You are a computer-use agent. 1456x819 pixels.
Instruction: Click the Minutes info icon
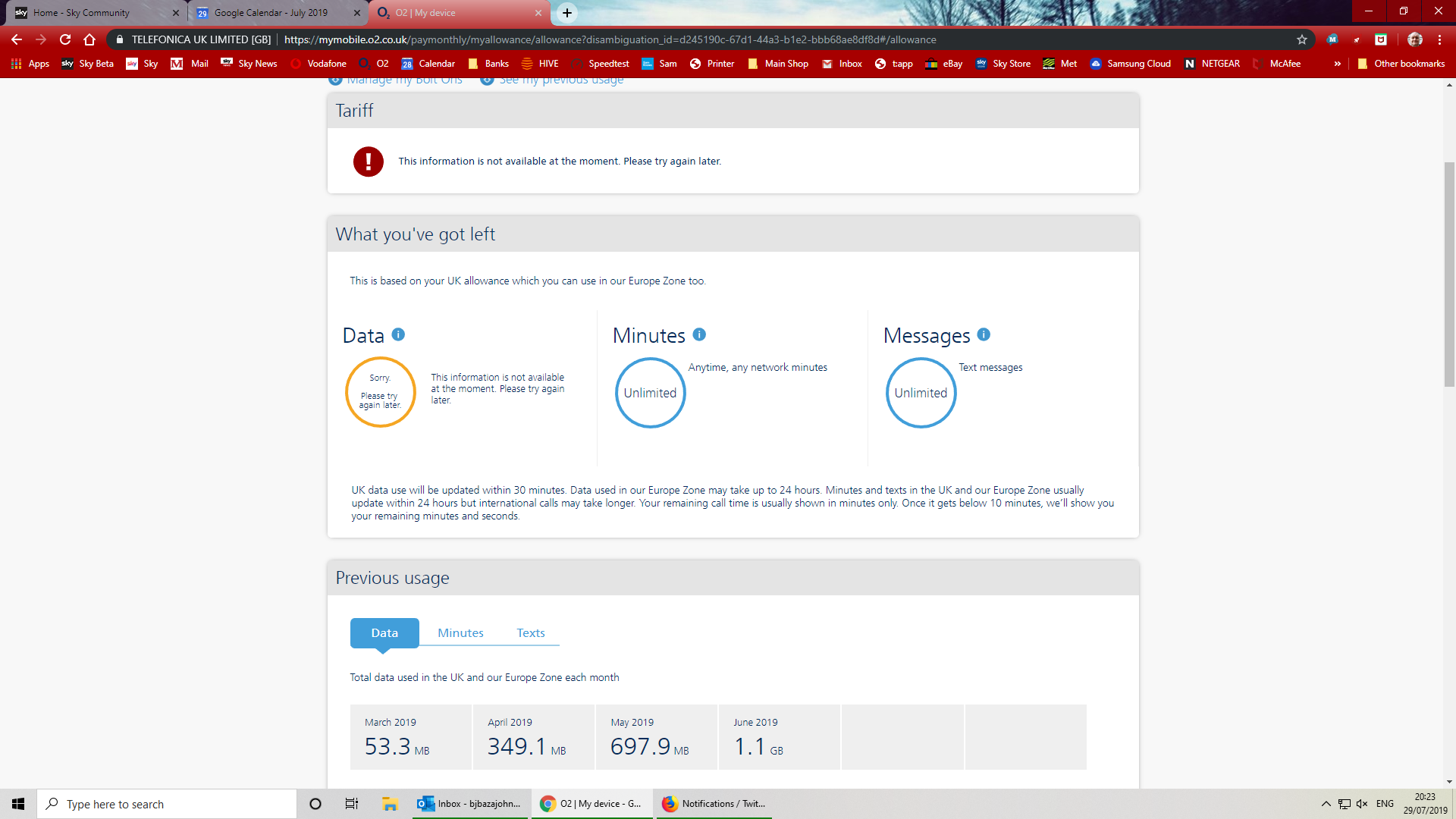[699, 334]
